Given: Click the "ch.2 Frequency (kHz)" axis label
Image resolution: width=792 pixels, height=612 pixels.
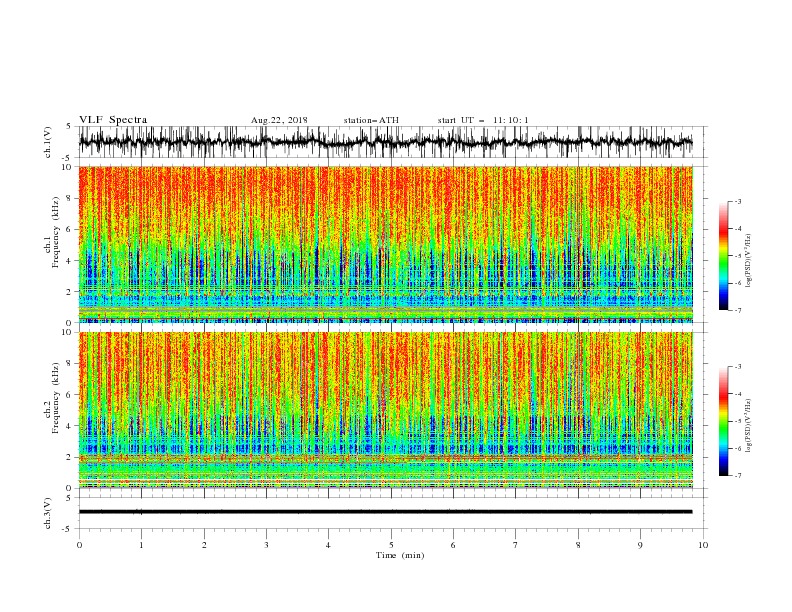Looking at the screenshot, I should pyautogui.click(x=52, y=398).
